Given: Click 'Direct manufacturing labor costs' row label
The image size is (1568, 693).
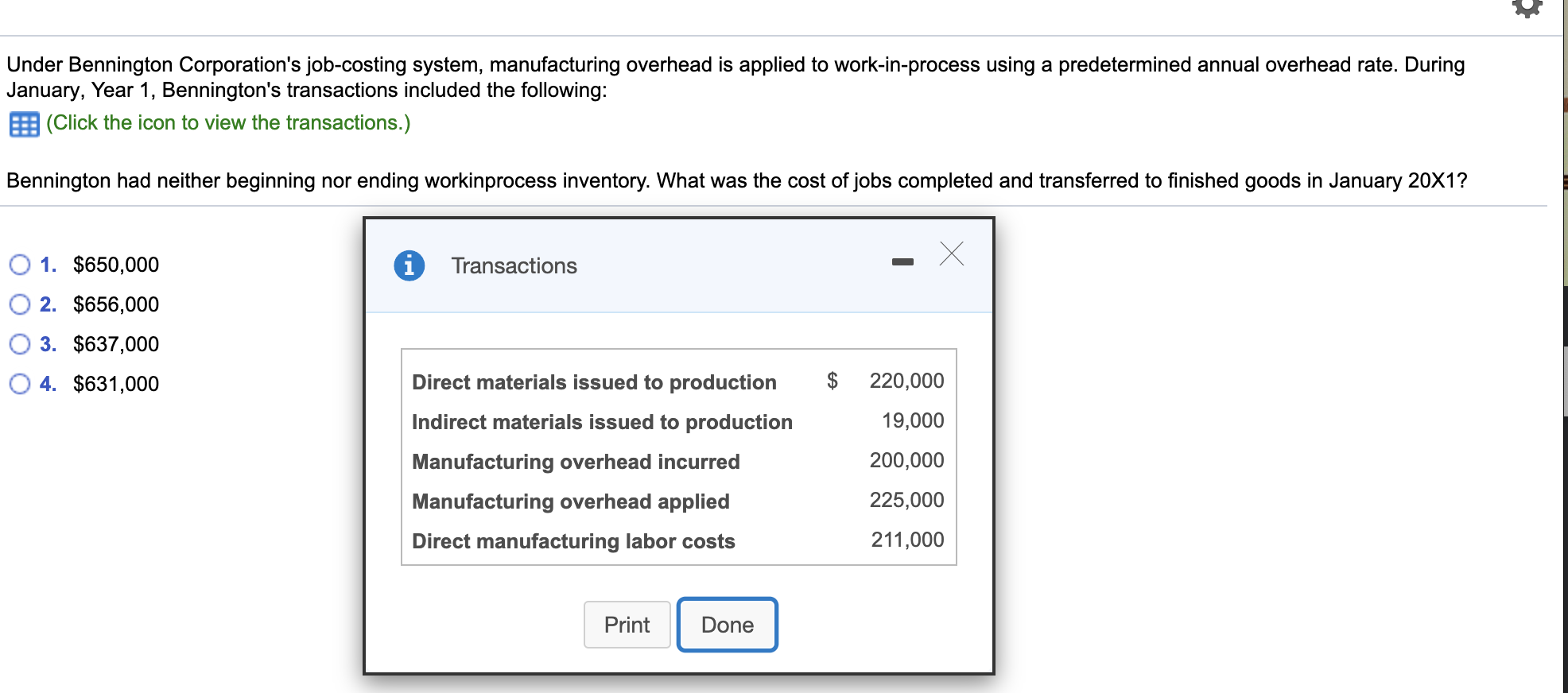Looking at the screenshot, I should (x=573, y=541).
